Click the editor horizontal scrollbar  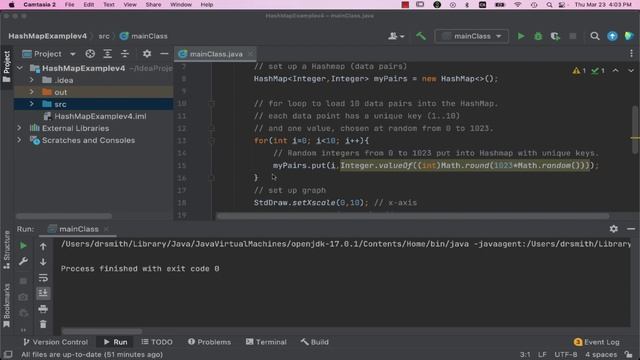point(412,216)
